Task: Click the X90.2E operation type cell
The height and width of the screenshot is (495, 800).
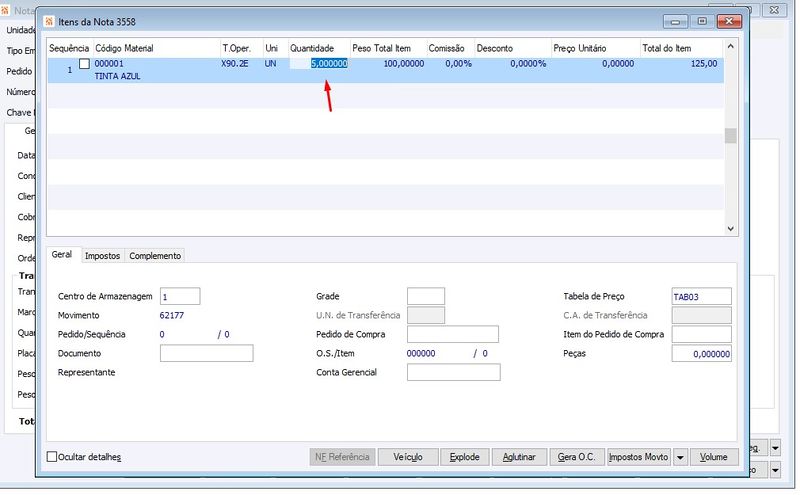Action: coord(235,64)
